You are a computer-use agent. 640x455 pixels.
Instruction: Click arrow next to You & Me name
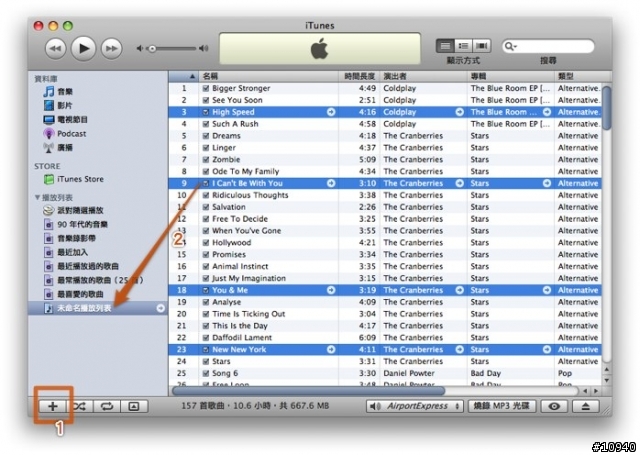click(x=331, y=290)
